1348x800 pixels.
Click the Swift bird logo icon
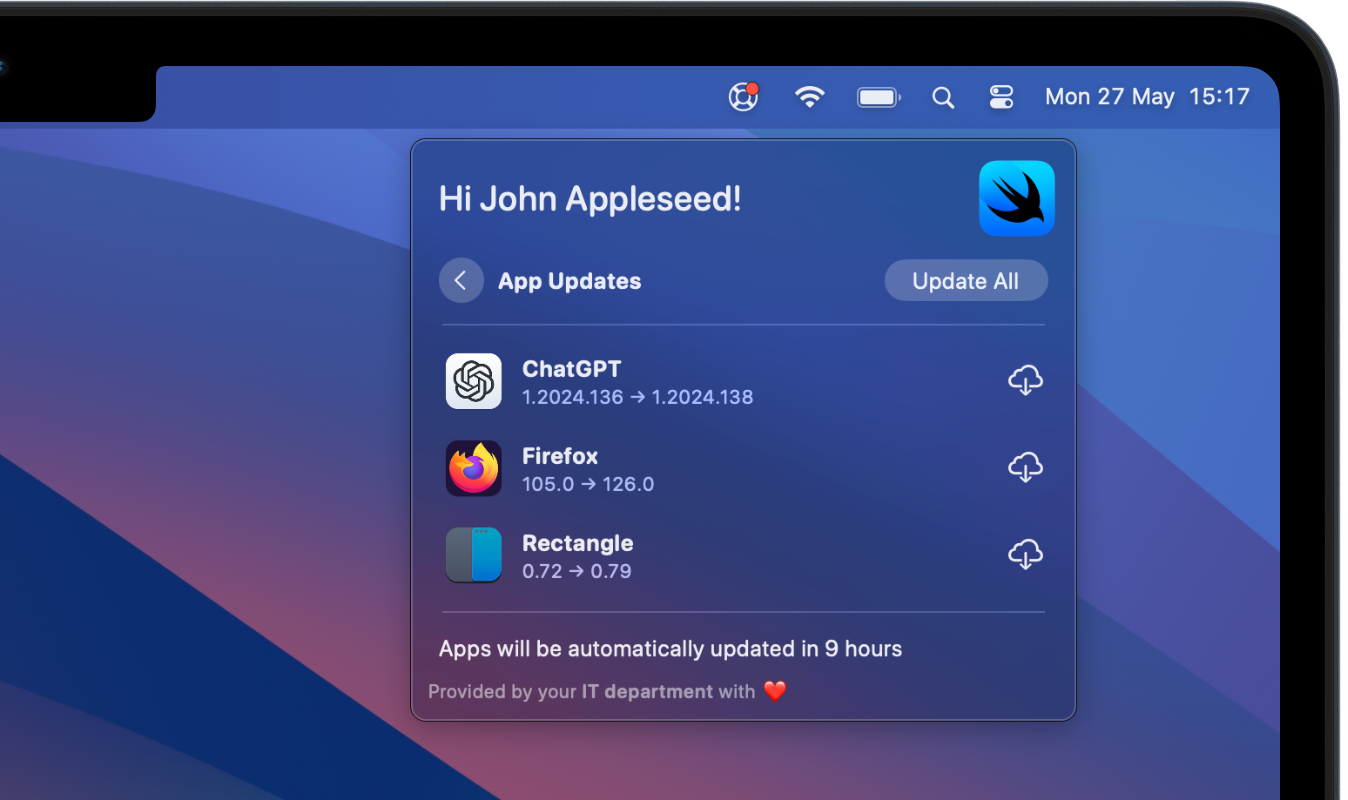pyautogui.click(x=1016, y=198)
